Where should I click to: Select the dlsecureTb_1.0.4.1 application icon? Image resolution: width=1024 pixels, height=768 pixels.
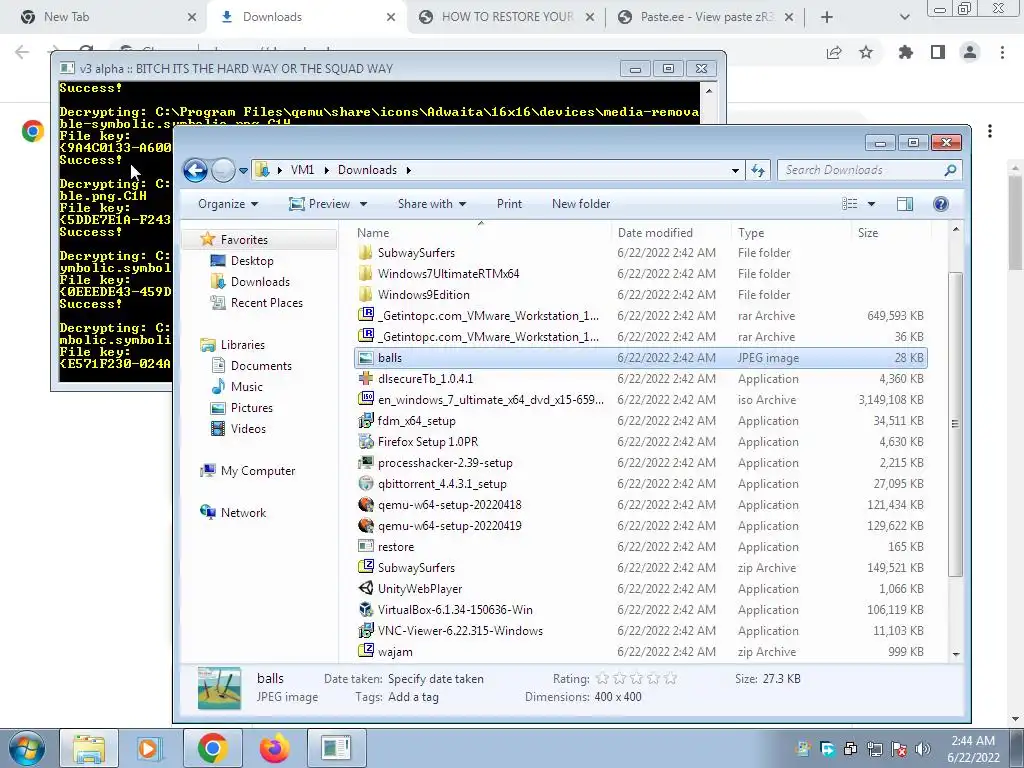pyautogui.click(x=366, y=379)
